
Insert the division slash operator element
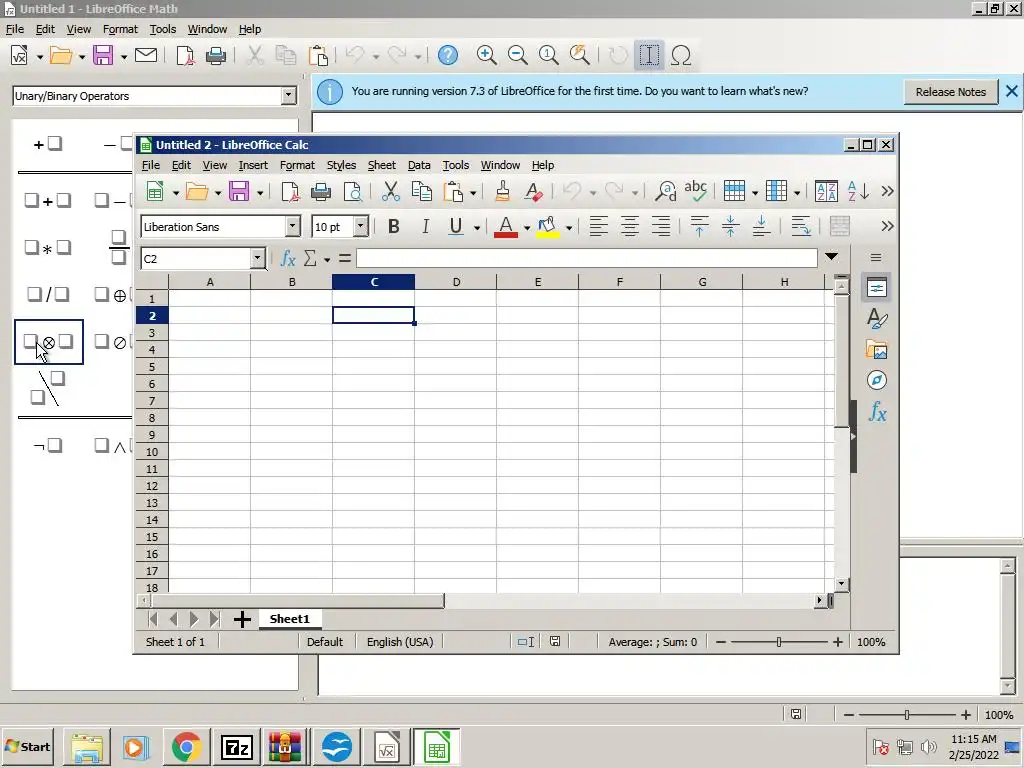(48, 295)
